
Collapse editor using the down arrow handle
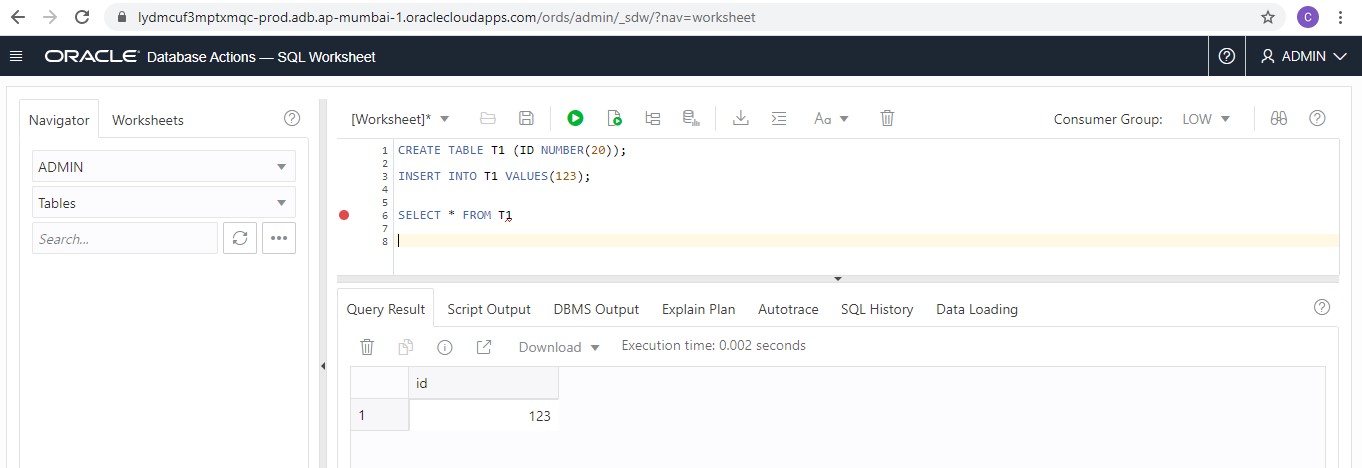tap(838, 279)
